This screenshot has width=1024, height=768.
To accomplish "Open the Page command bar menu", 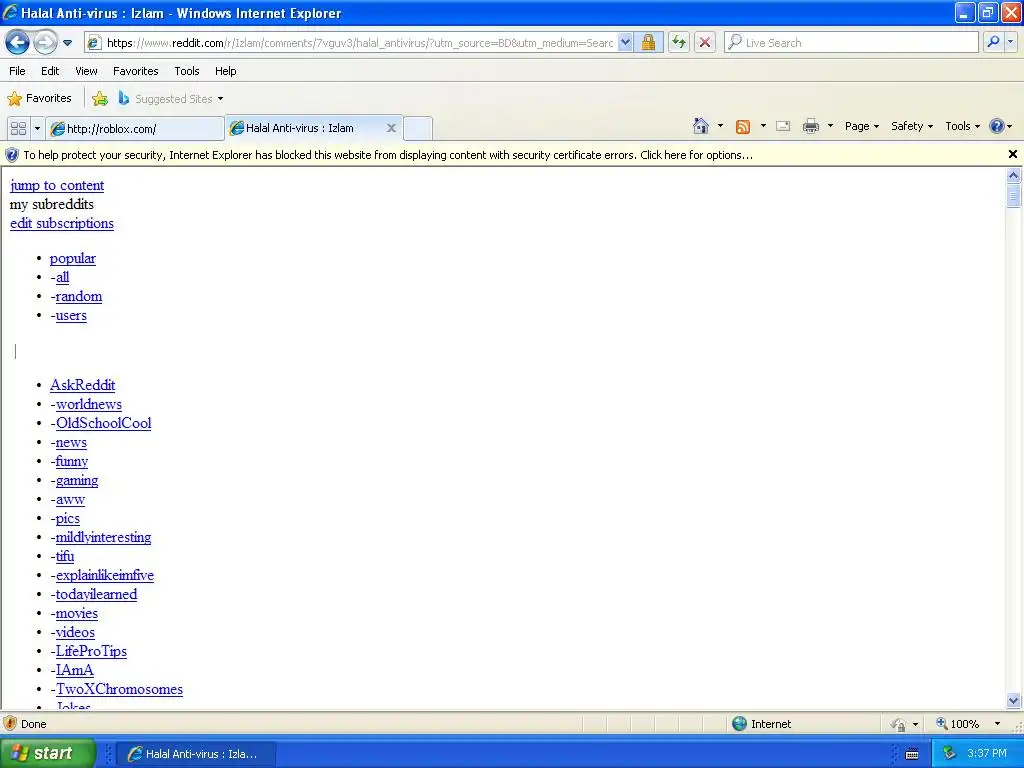I will pyautogui.click(x=861, y=126).
